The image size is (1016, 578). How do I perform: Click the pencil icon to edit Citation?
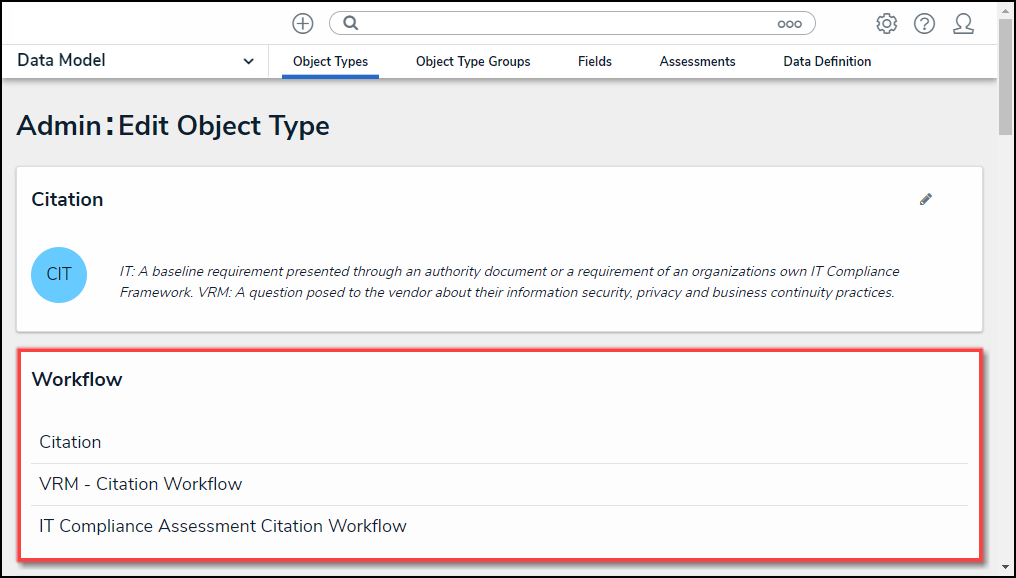pos(926,199)
